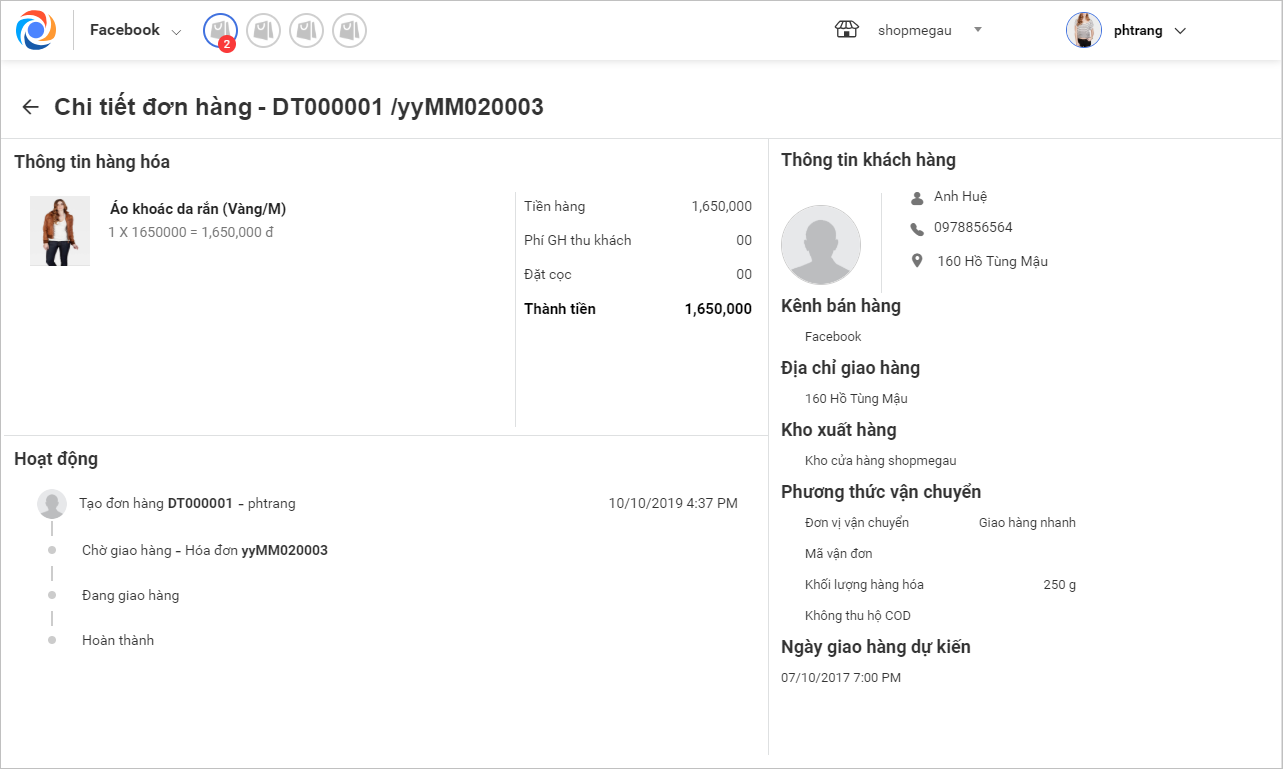Click the location pin icon by address
The height and width of the screenshot is (769, 1283).
(x=917, y=261)
